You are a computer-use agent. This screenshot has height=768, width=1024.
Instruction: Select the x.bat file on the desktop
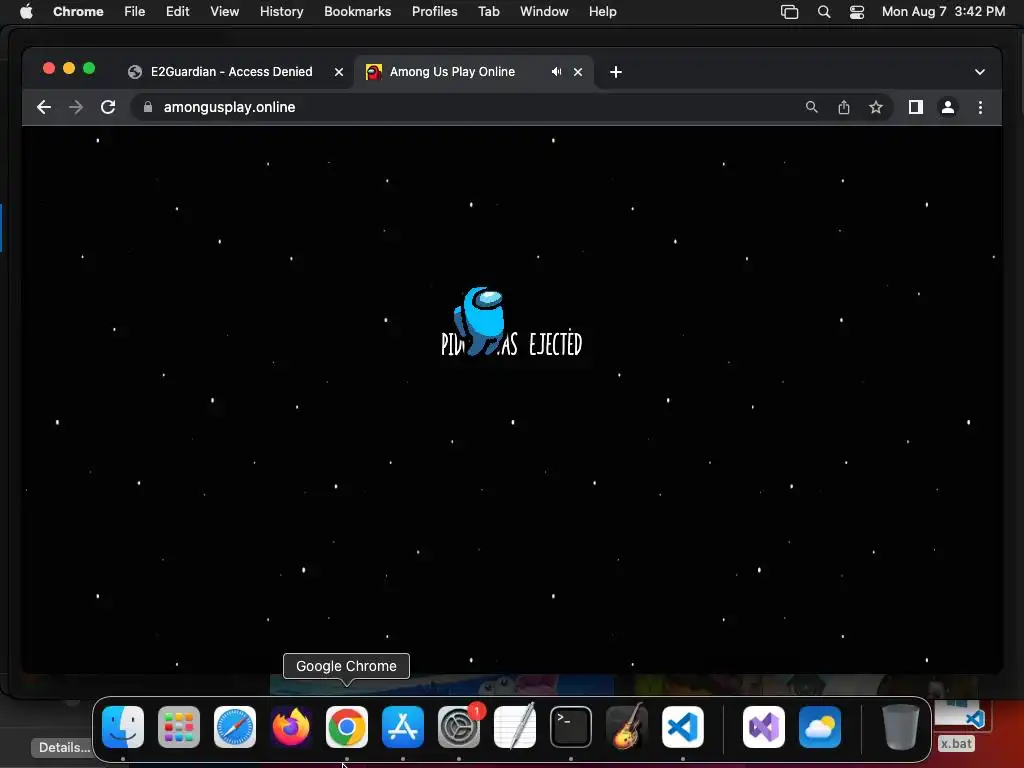click(x=957, y=743)
